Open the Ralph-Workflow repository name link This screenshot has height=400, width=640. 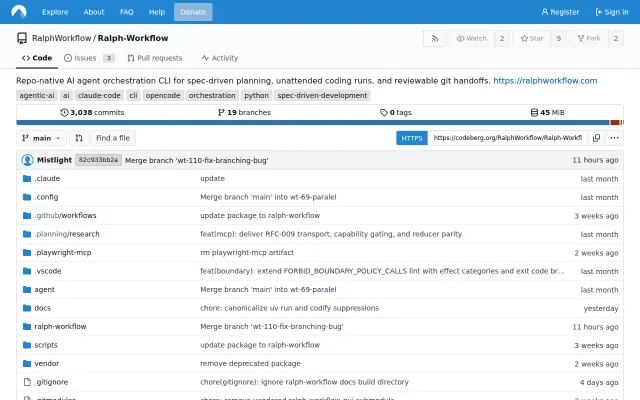(x=133, y=38)
